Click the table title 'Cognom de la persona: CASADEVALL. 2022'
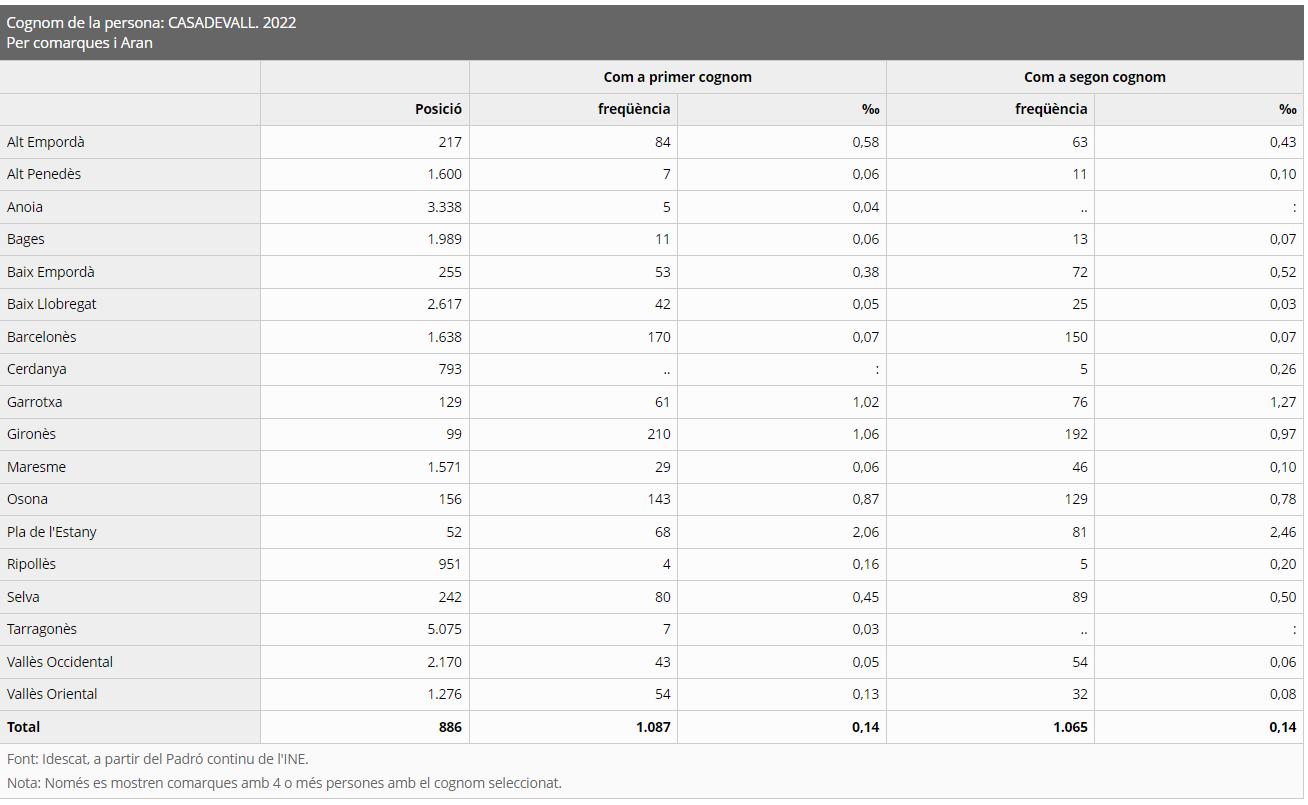1308x805 pixels. point(151,22)
